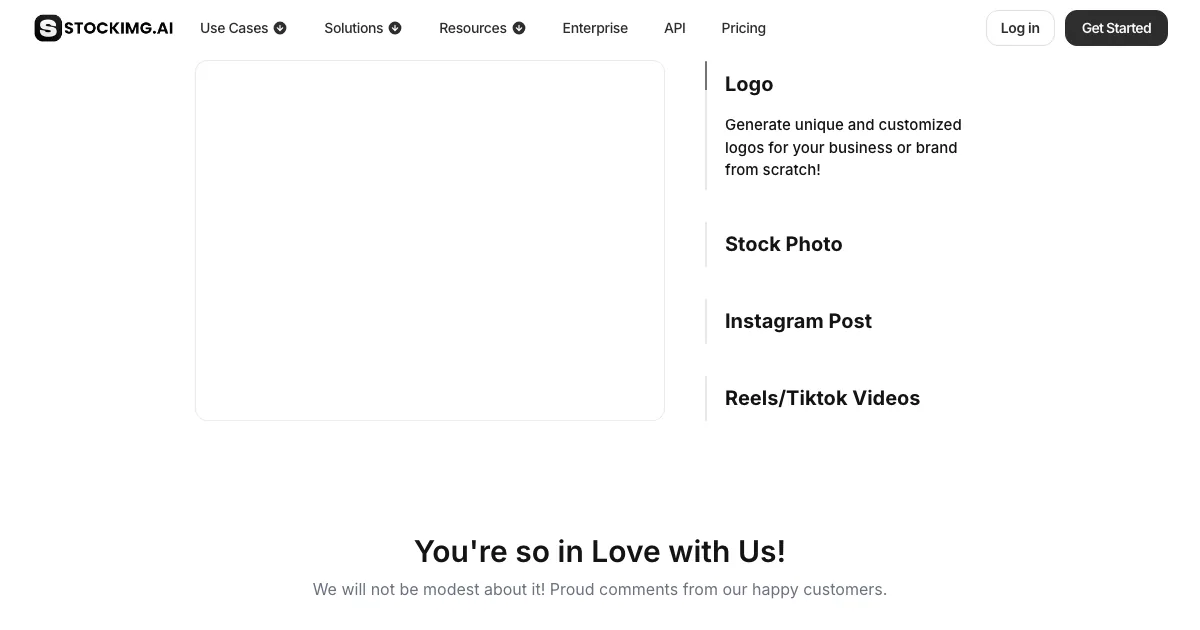Click the empty preview image panel

pos(430,240)
